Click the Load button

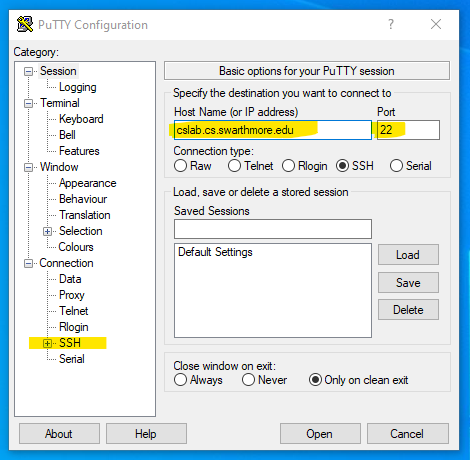(x=408, y=255)
